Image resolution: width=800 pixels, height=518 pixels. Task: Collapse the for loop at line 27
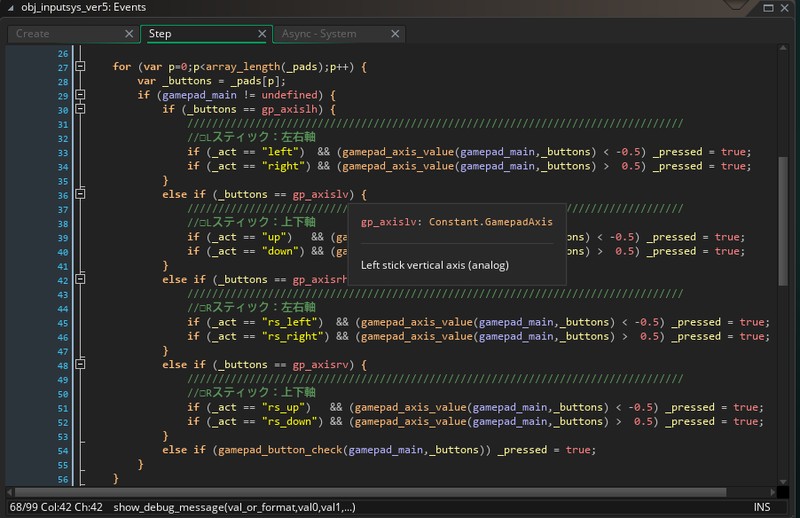click(x=80, y=67)
